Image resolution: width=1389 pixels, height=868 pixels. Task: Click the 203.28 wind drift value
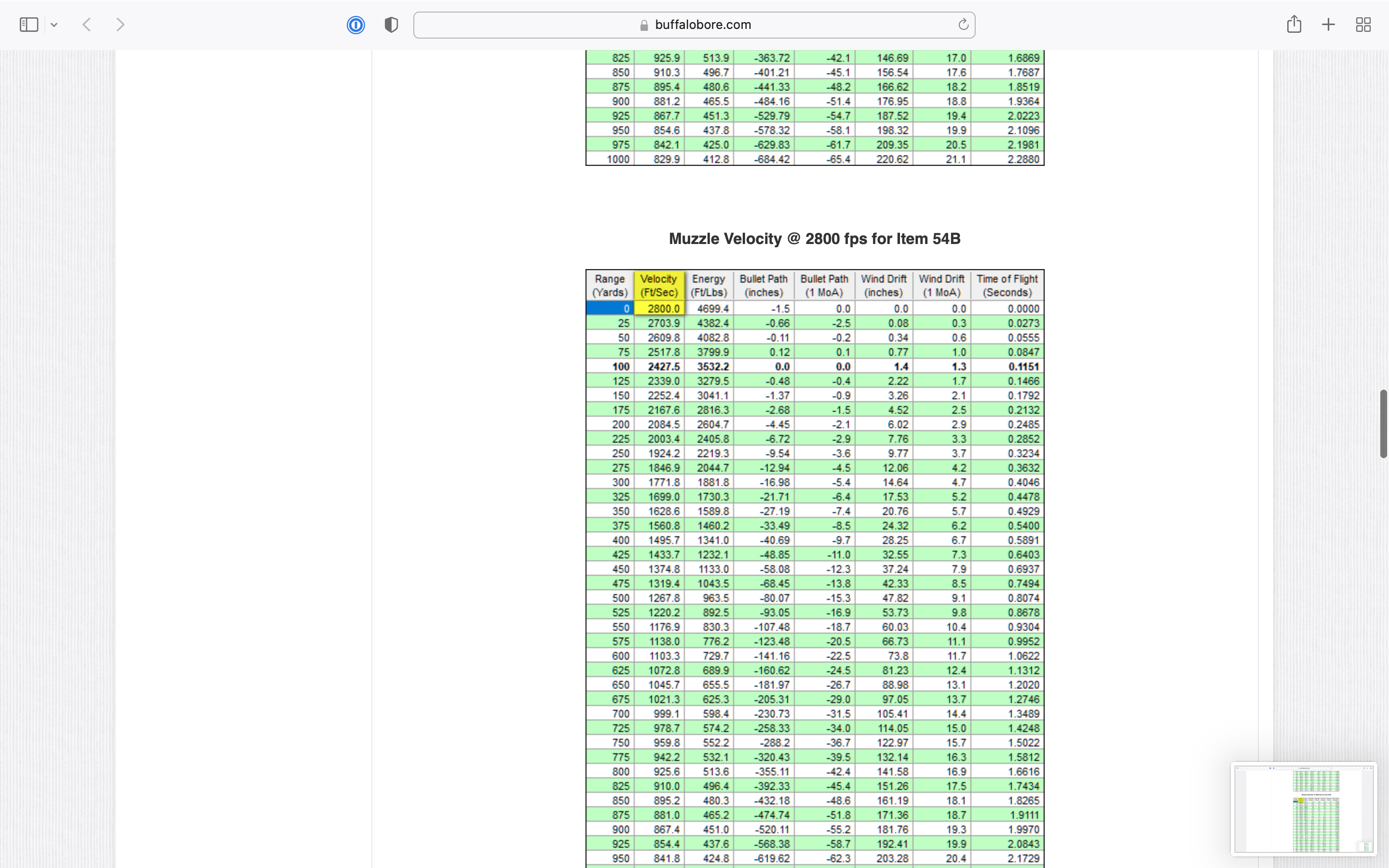coord(884,858)
